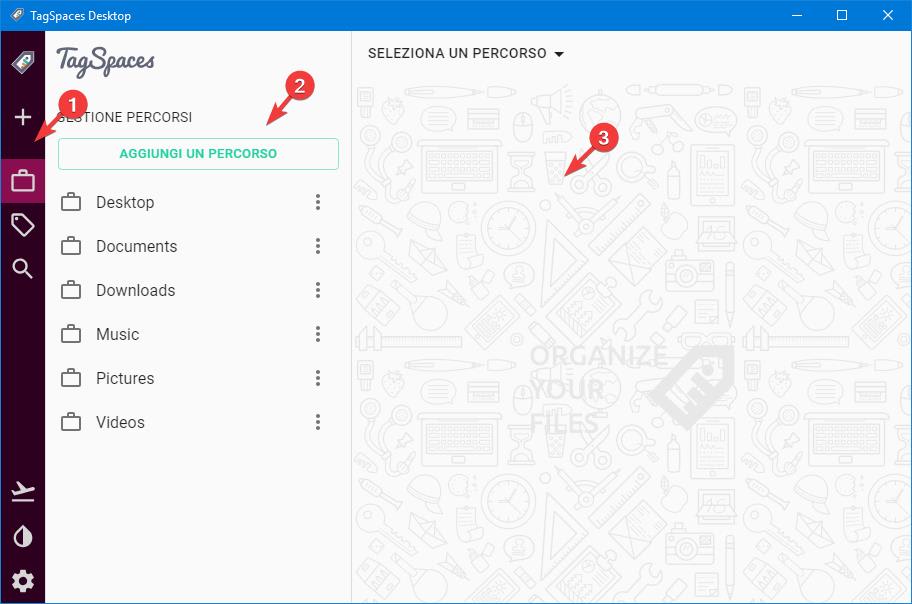
Task: Click the briefcase icon beside Pictures
Action: pos(71,378)
